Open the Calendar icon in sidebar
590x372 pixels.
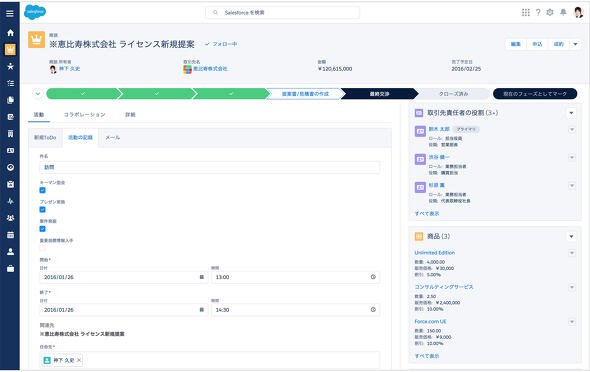(10, 235)
